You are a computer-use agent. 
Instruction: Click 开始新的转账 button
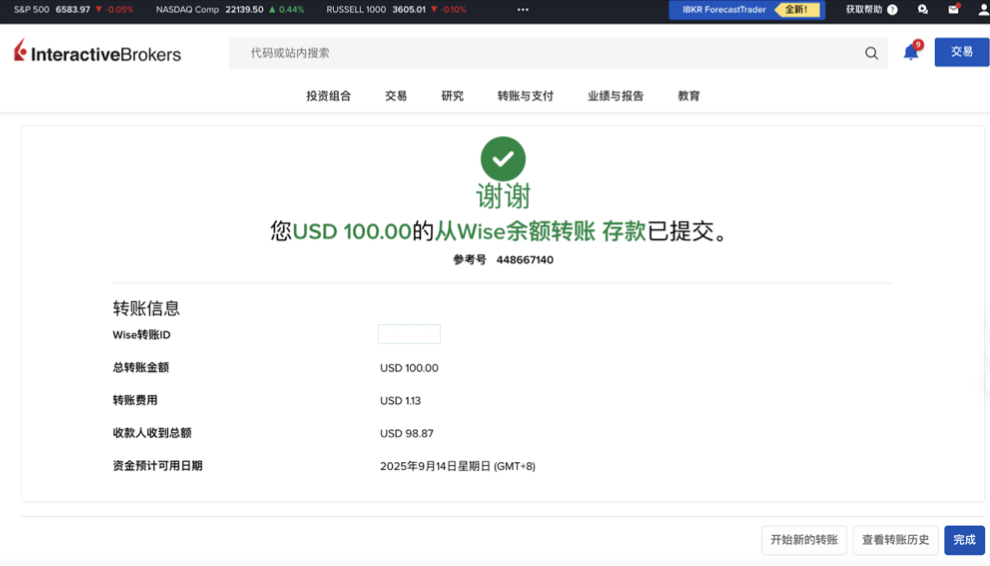point(804,540)
